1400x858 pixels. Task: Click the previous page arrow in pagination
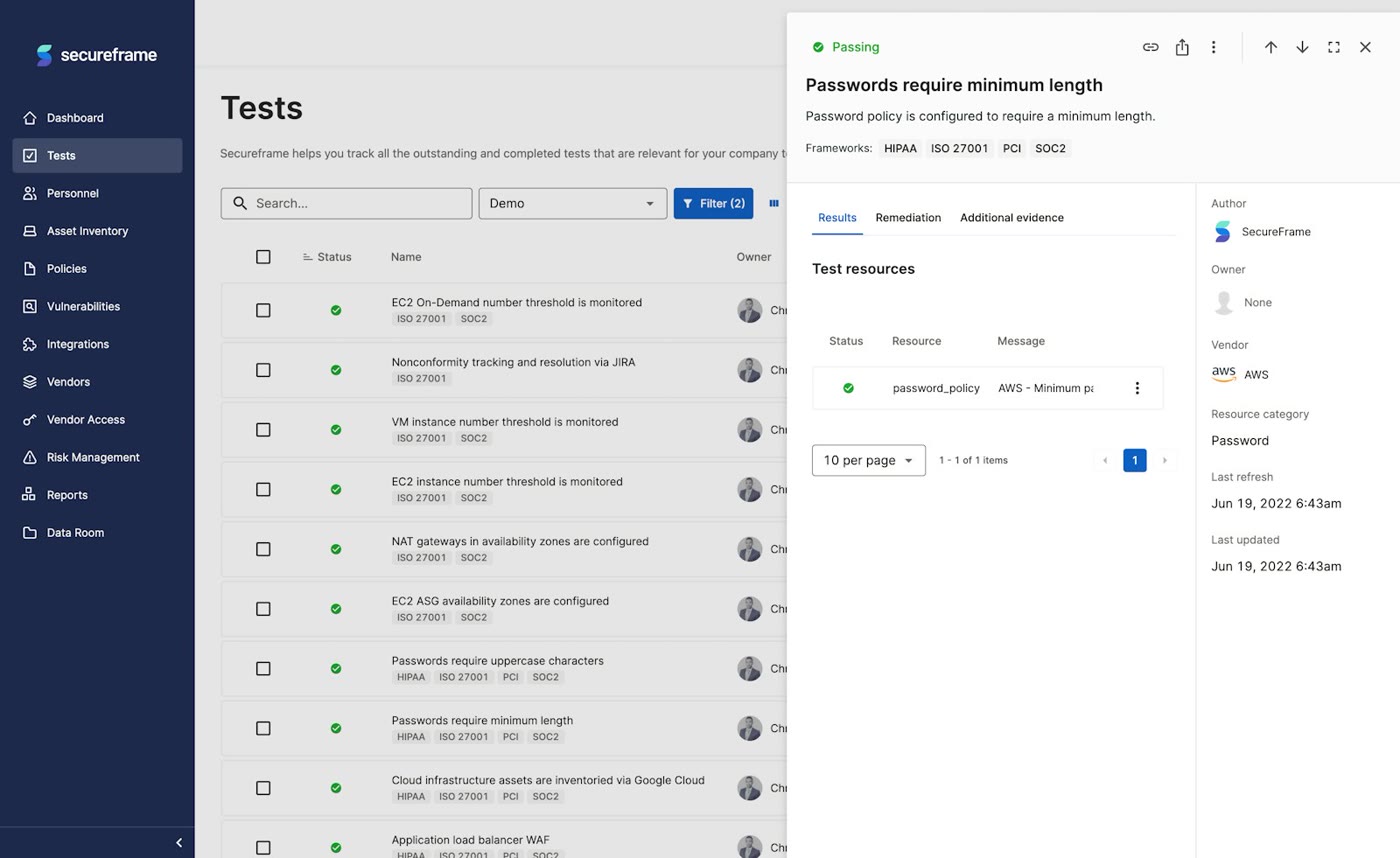1105,460
